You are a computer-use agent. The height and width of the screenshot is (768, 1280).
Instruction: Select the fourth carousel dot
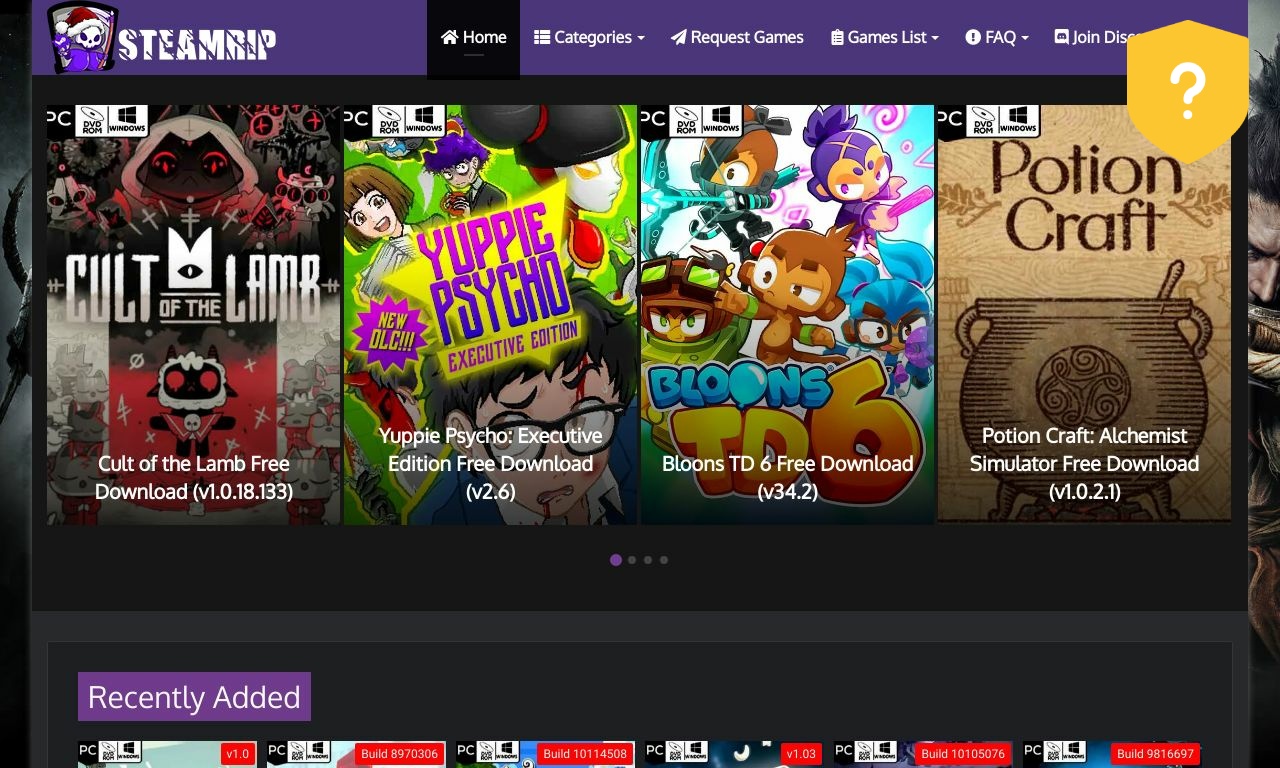click(664, 560)
